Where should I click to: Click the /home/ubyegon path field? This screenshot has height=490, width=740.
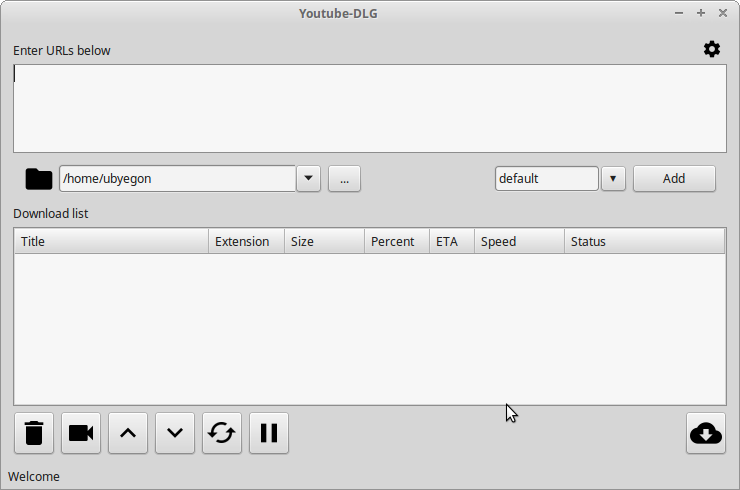tap(177, 178)
